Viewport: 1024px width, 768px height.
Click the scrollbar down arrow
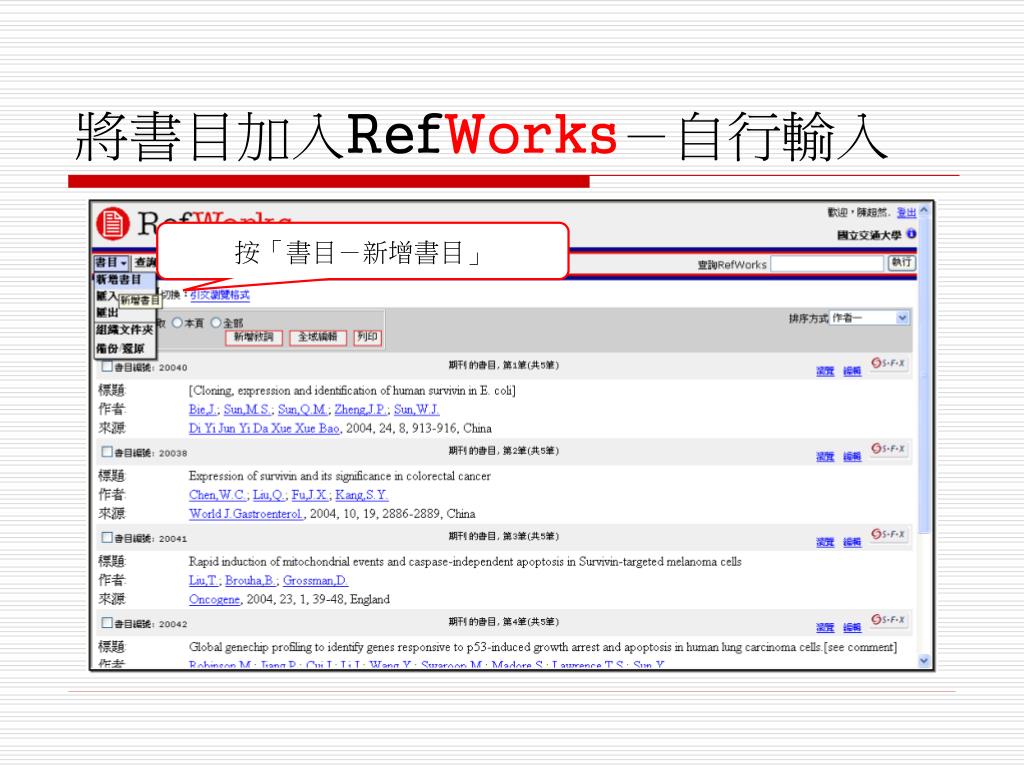923,661
